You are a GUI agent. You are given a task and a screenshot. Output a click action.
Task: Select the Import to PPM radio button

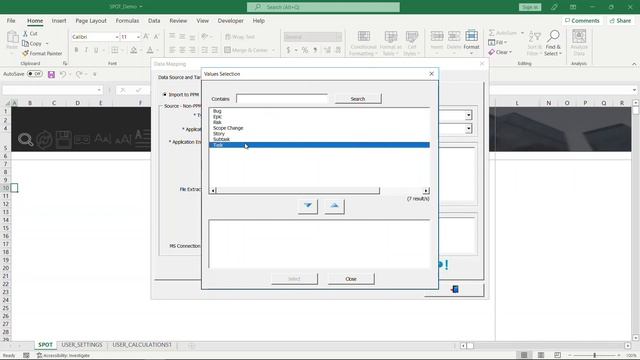pyautogui.click(x=165, y=95)
